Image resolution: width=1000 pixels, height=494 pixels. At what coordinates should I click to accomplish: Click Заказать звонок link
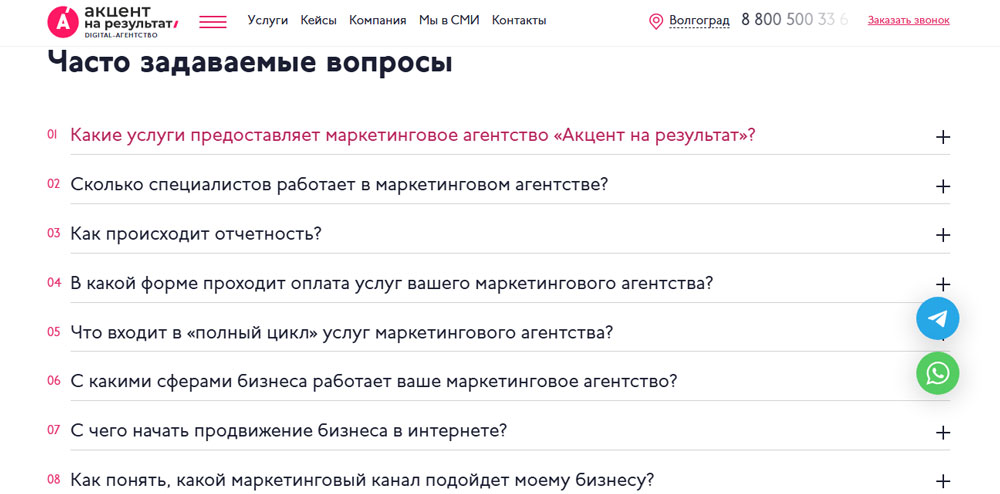click(908, 20)
